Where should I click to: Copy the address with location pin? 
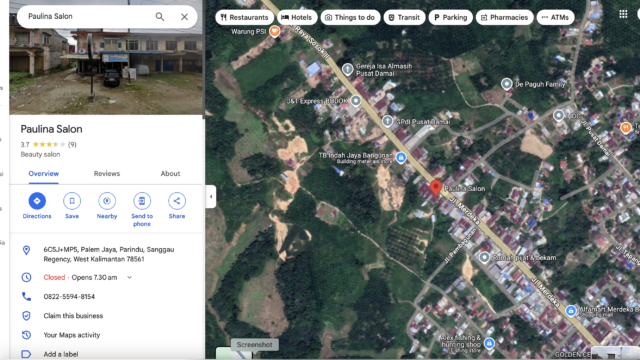(x=27, y=250)
